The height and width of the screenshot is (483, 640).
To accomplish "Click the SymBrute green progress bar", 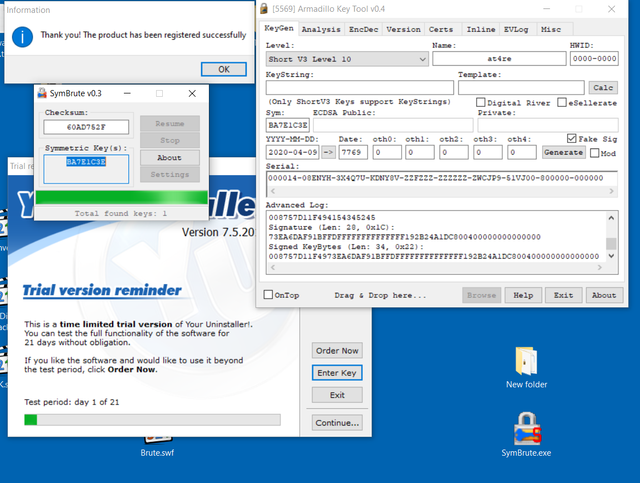I will pos(122,198).
